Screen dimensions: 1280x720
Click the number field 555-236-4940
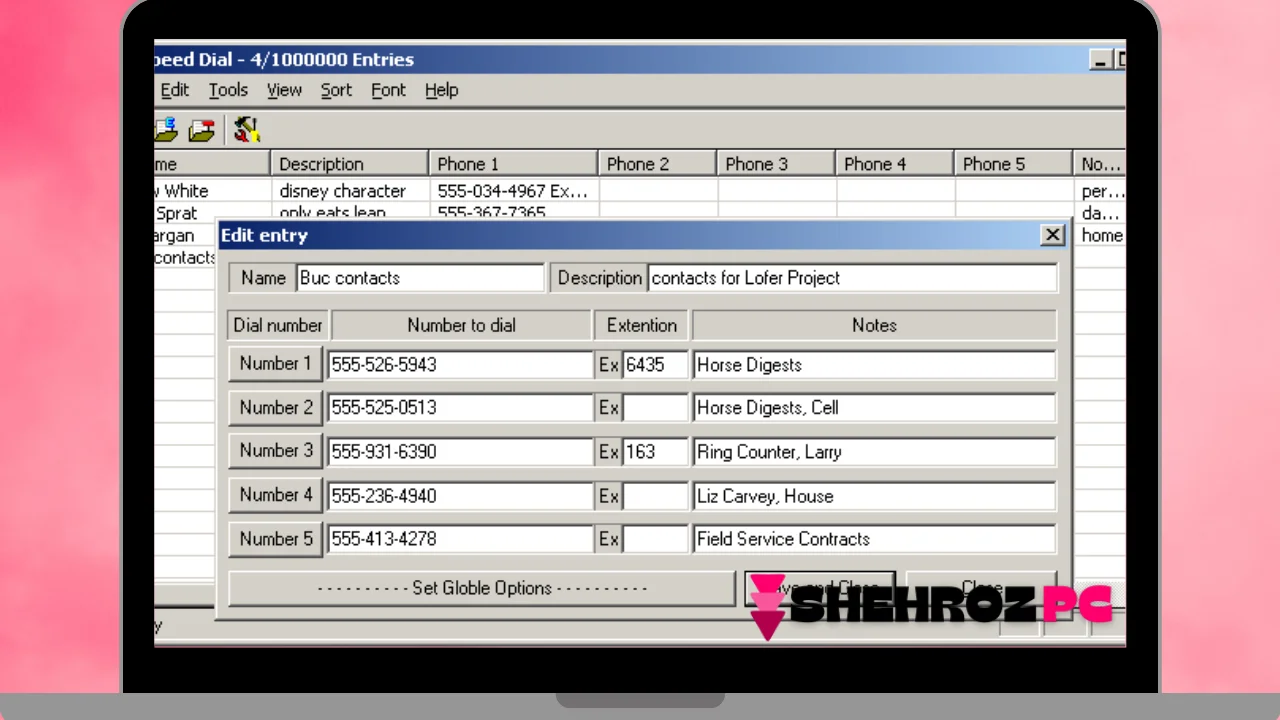461,496
